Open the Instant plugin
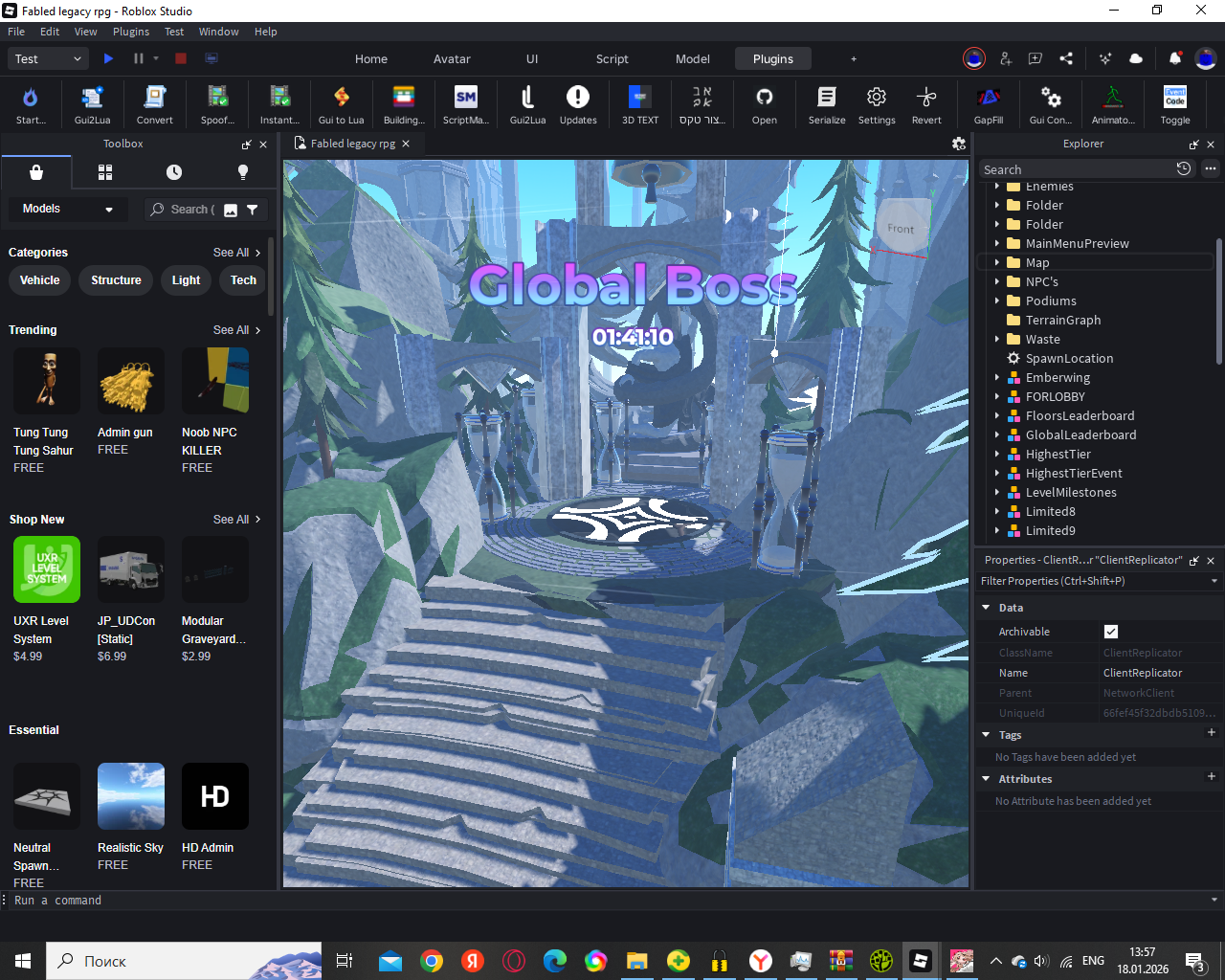This screenshot has height=980, width=1225. 279,104
